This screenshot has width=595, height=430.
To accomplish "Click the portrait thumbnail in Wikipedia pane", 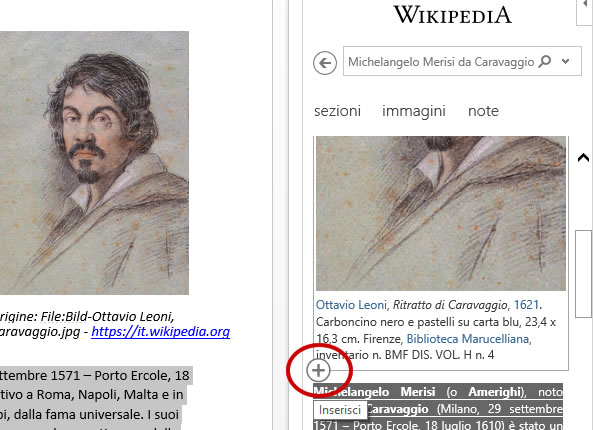I will click(441, 213).
